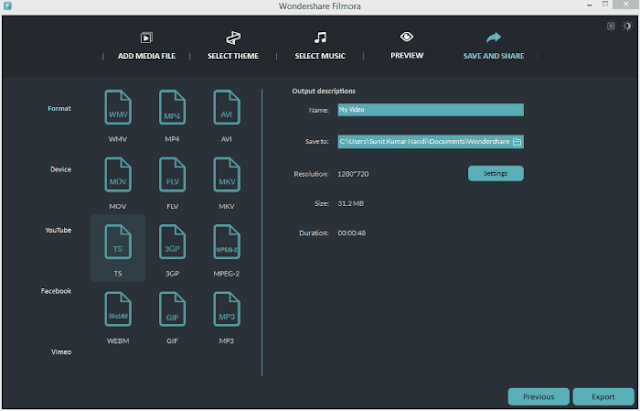The height and width of the screenshot is (411, 640).
Task: Switch to the Preview step
Action: [x=407, y=46]
